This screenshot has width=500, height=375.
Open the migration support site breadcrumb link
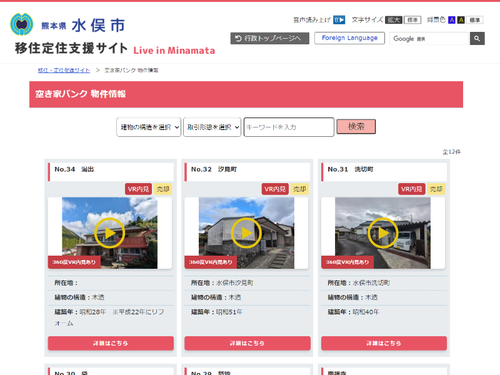[64, 70]
